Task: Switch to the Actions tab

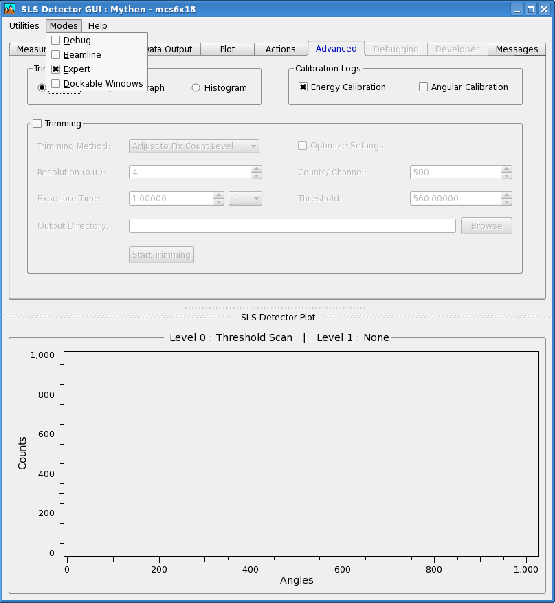Action: pos(280,49)
